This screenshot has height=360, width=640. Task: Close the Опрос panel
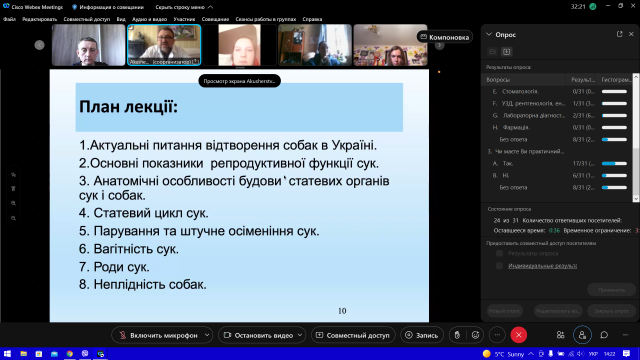click(631, 34)
